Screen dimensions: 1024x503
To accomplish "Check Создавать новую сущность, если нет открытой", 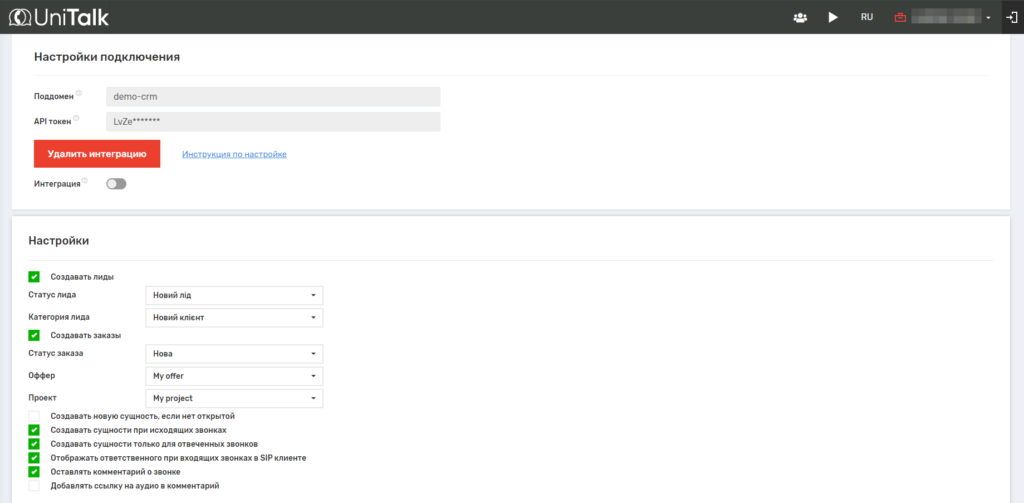I will pyautogui.click(x=34, y=415).
